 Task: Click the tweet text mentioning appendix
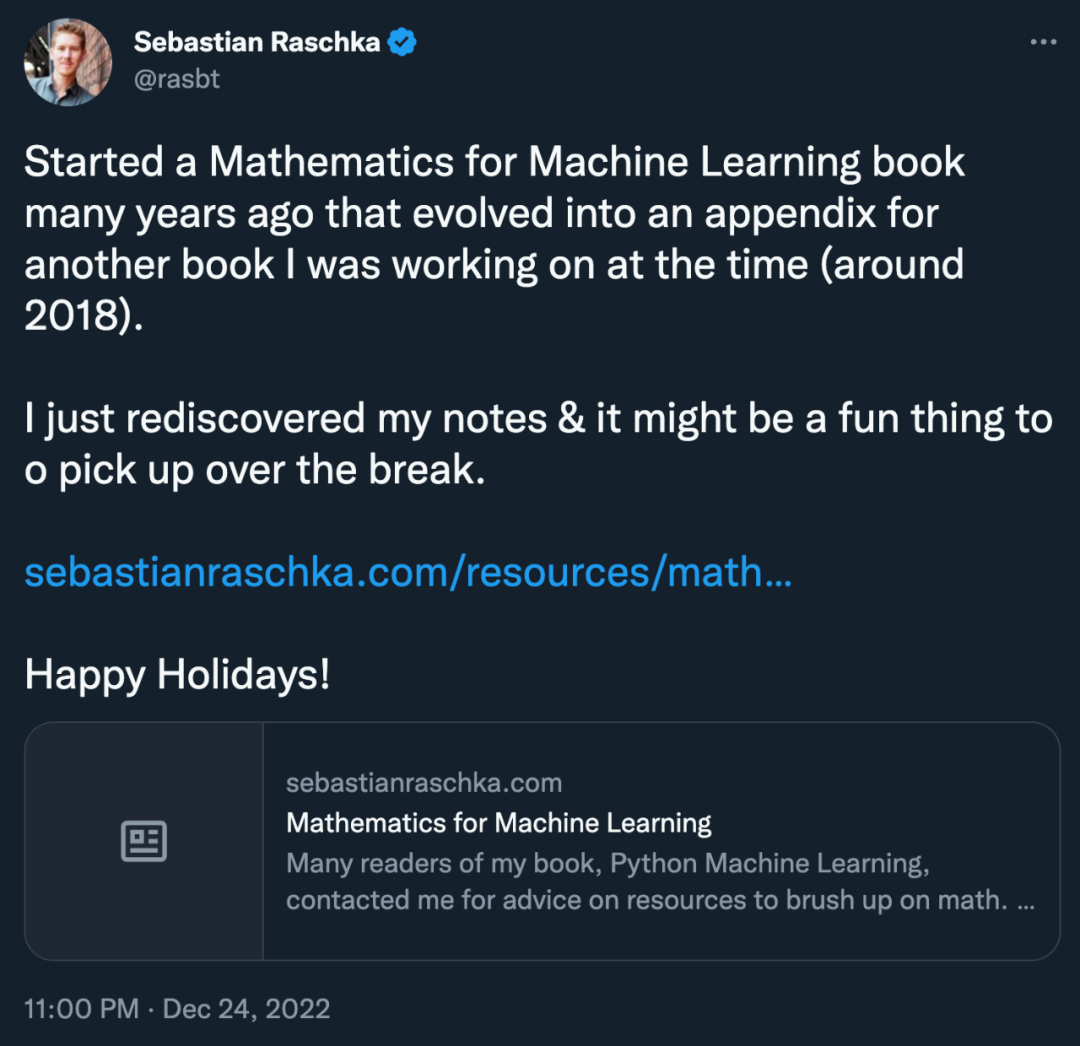tap(481, 213)
